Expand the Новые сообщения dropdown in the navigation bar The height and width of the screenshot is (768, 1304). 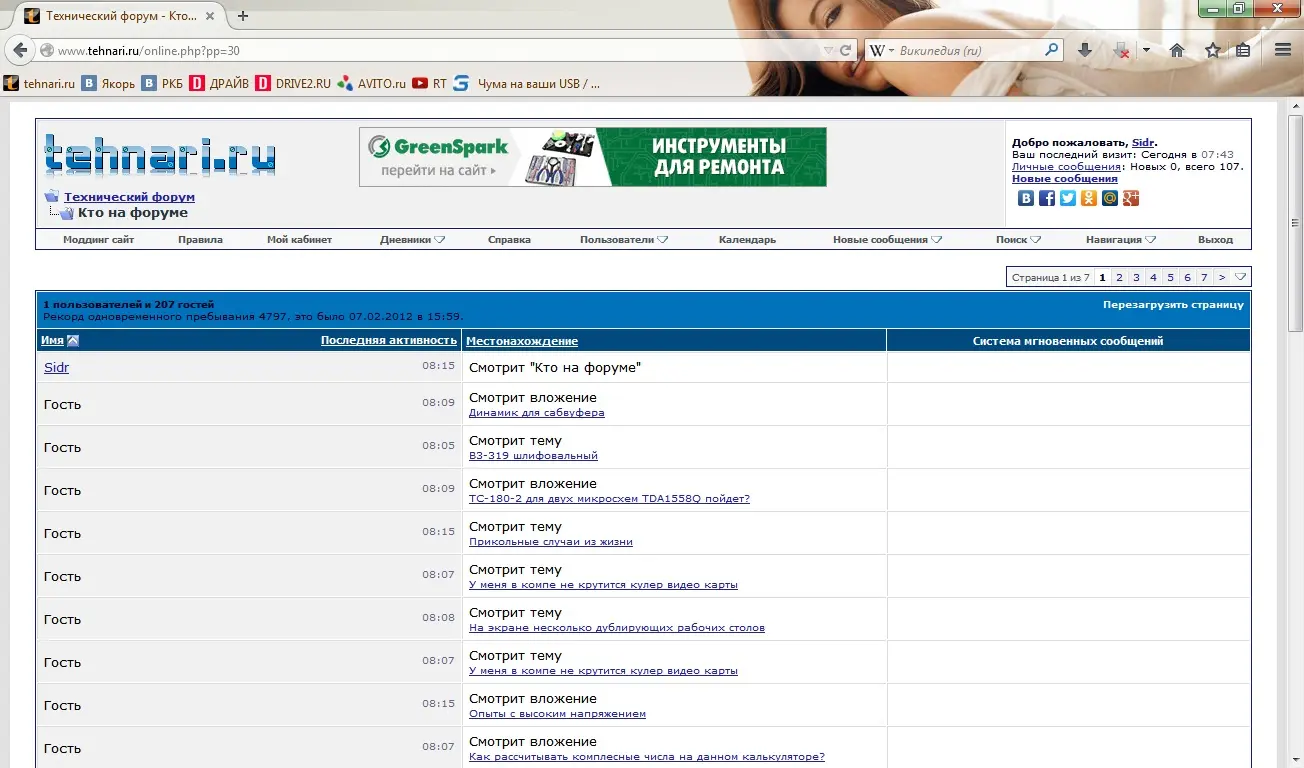(x=936, y=240)
